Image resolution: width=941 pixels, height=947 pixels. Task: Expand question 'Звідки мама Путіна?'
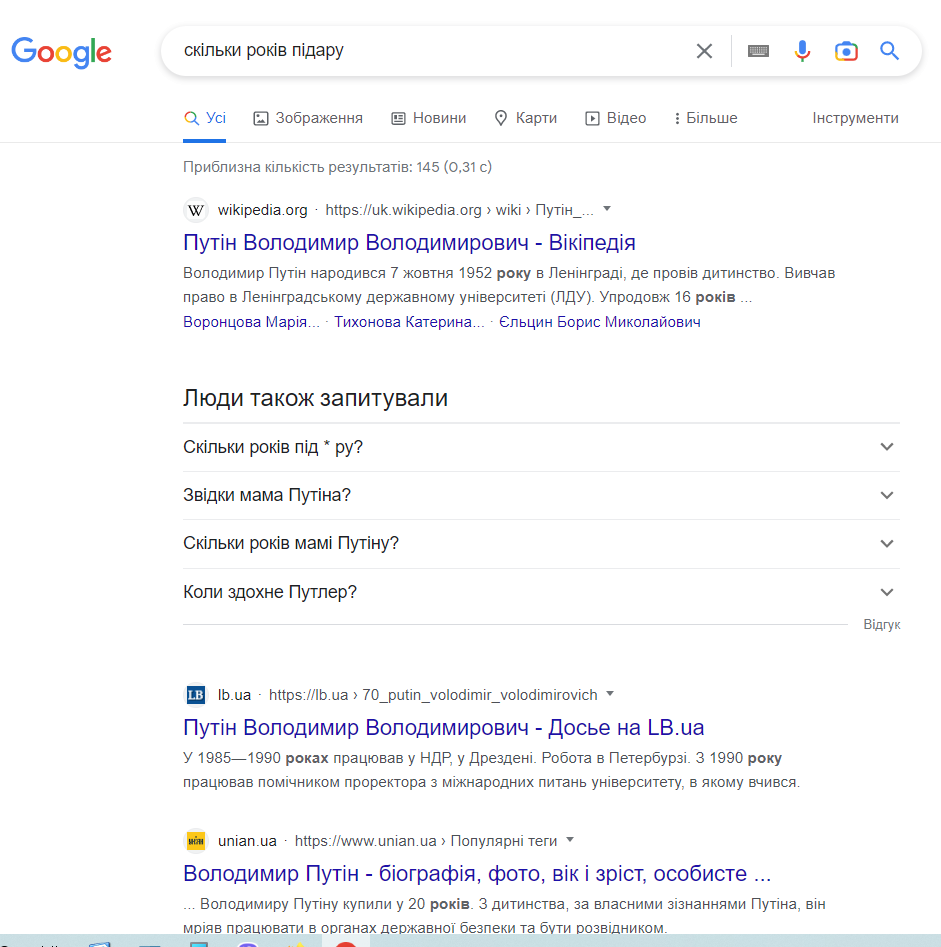point(541,495)
